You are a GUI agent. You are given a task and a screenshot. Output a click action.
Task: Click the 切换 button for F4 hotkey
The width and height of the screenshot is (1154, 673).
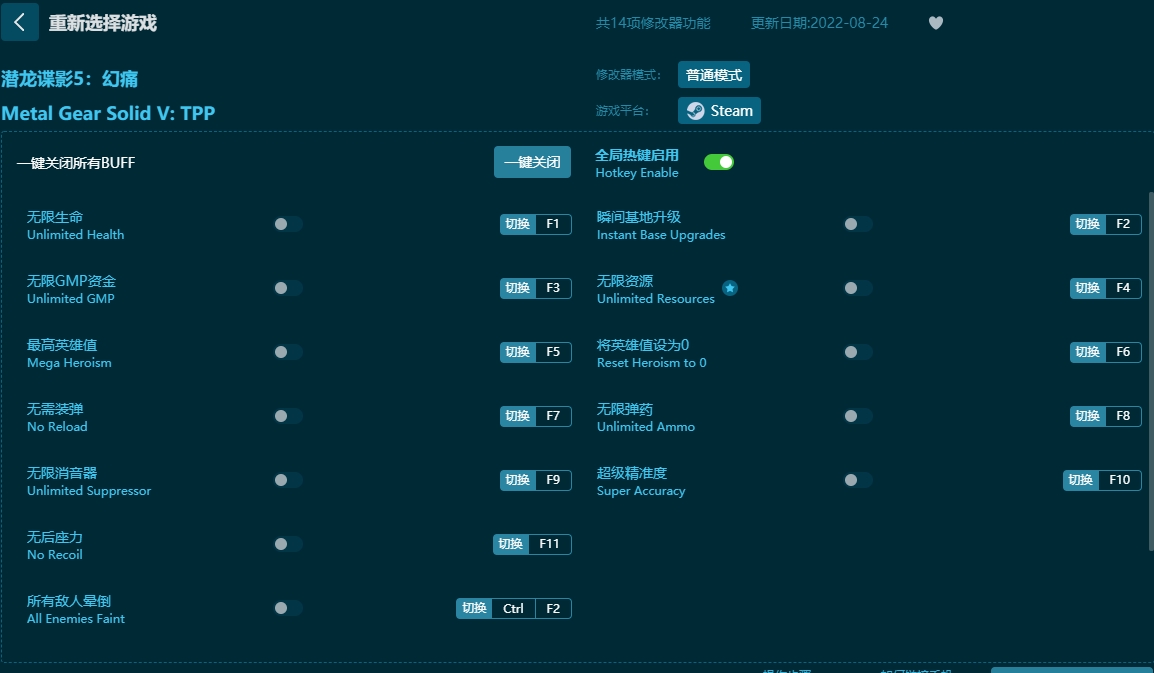click(x=1087, y=288)
